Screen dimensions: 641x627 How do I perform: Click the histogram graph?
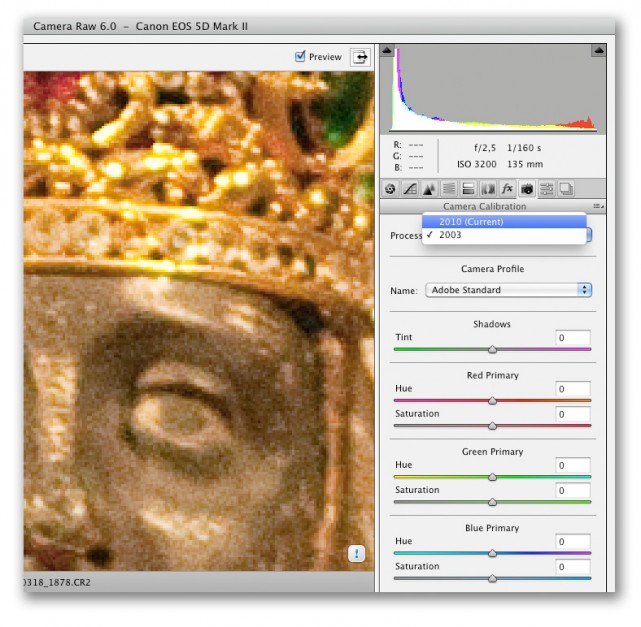click(493, 89)
